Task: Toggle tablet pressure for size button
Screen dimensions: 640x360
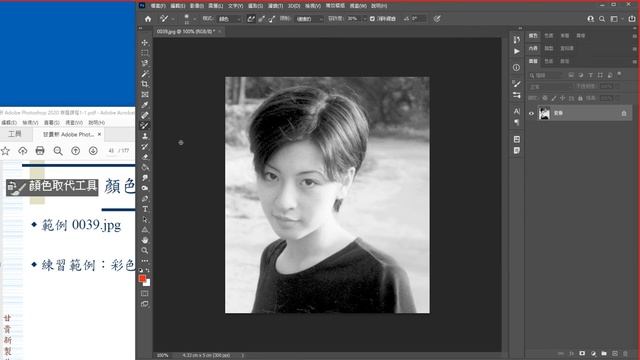Action: click(x=437, y=19)
